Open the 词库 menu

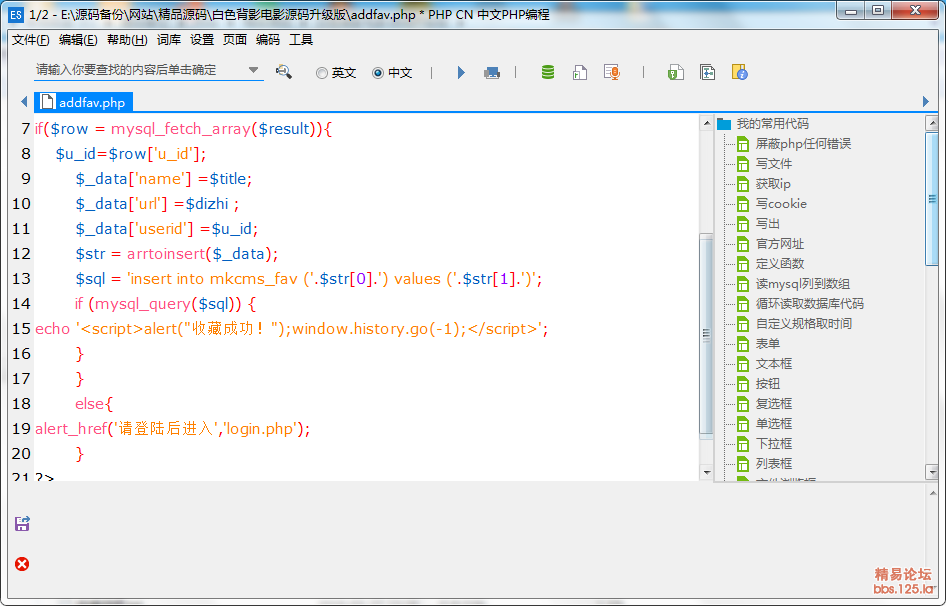(x=169, y=40)
